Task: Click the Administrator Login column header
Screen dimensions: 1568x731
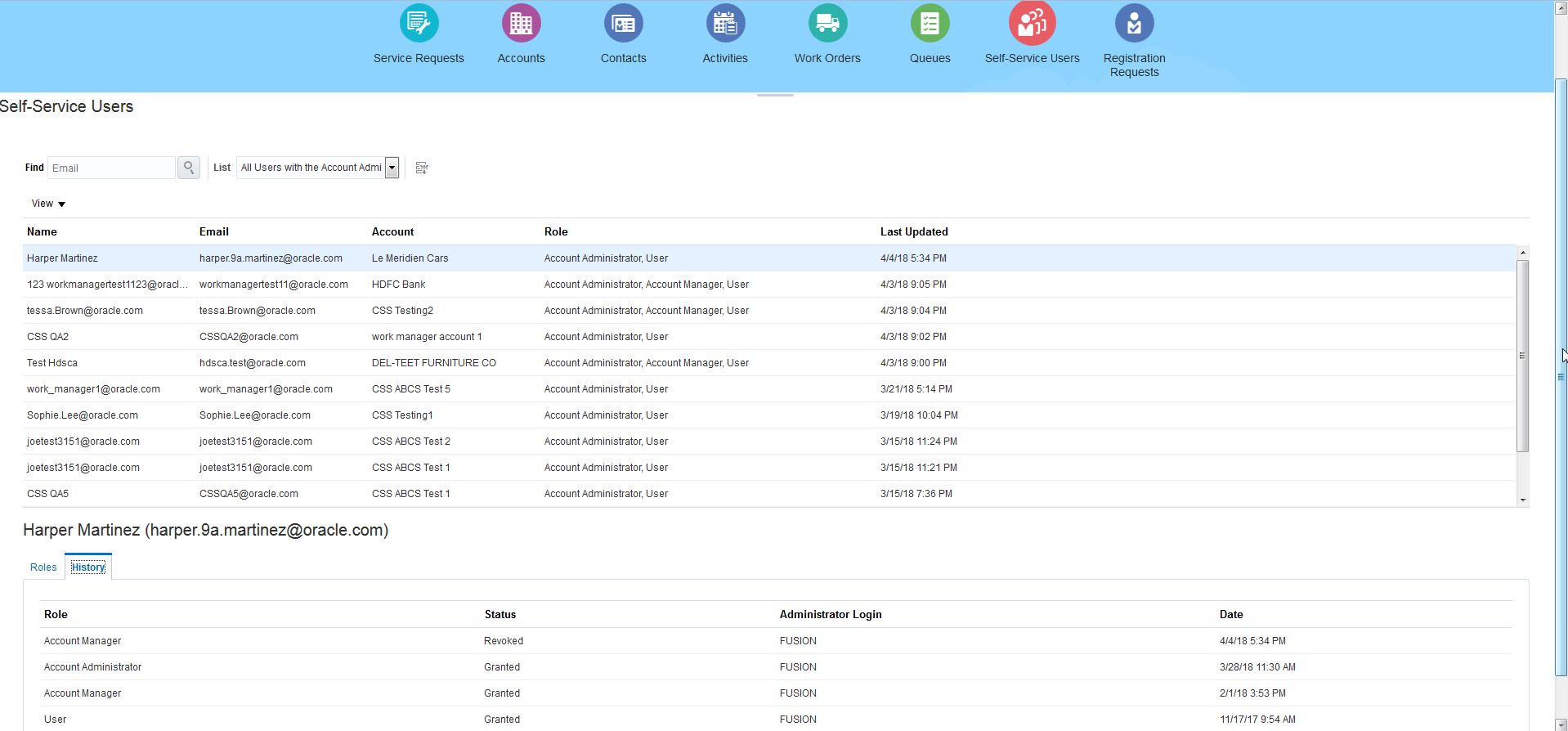Action: (831, 615)
